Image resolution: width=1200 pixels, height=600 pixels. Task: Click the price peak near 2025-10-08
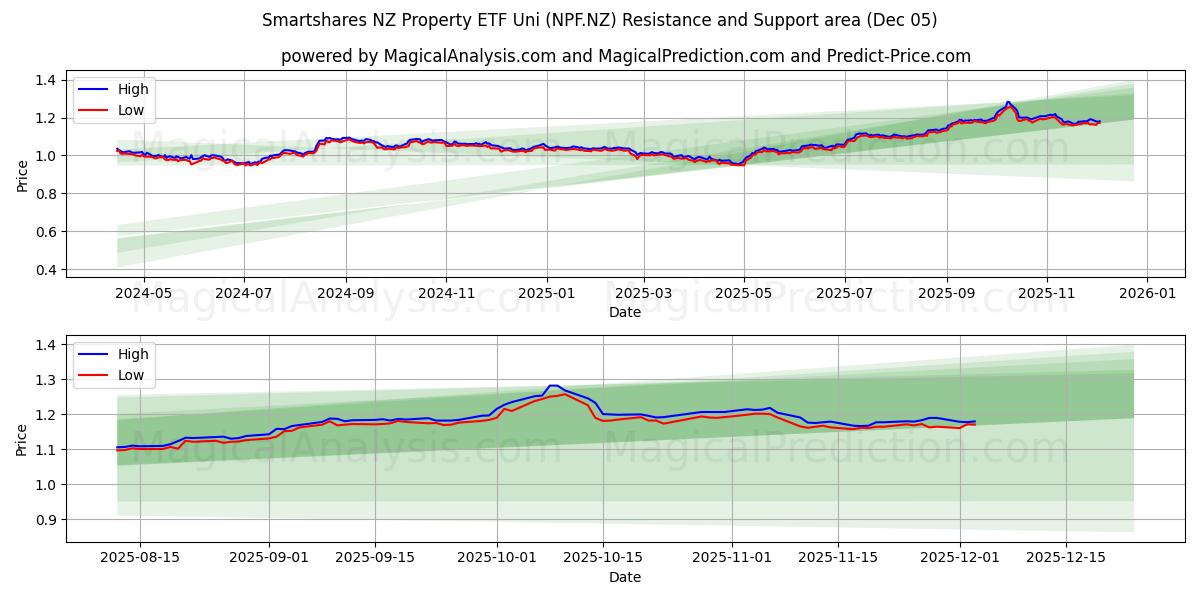[x=553, y=385]
